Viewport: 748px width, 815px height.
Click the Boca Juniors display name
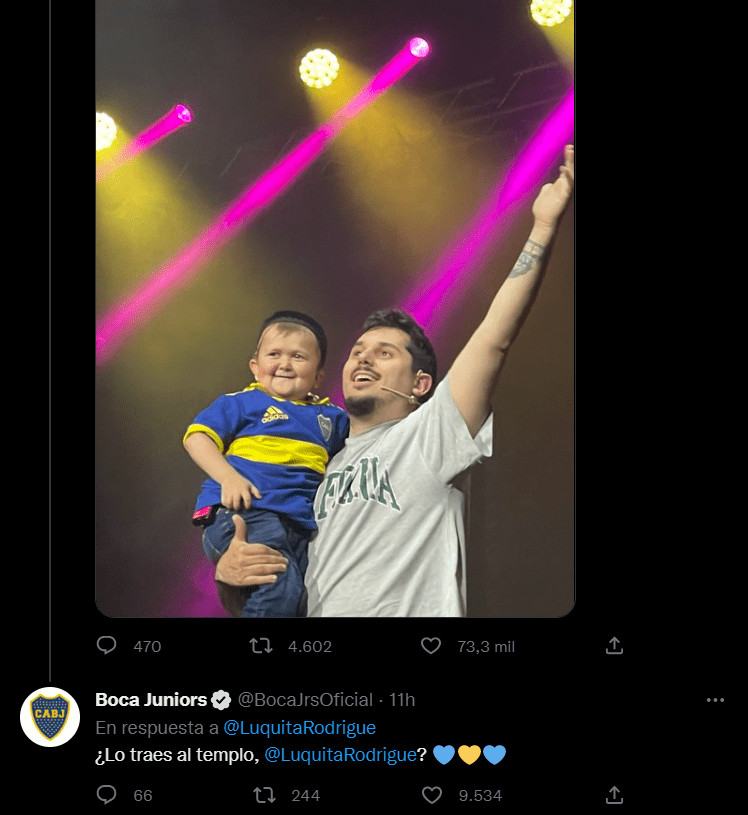[x=151, y=700]
